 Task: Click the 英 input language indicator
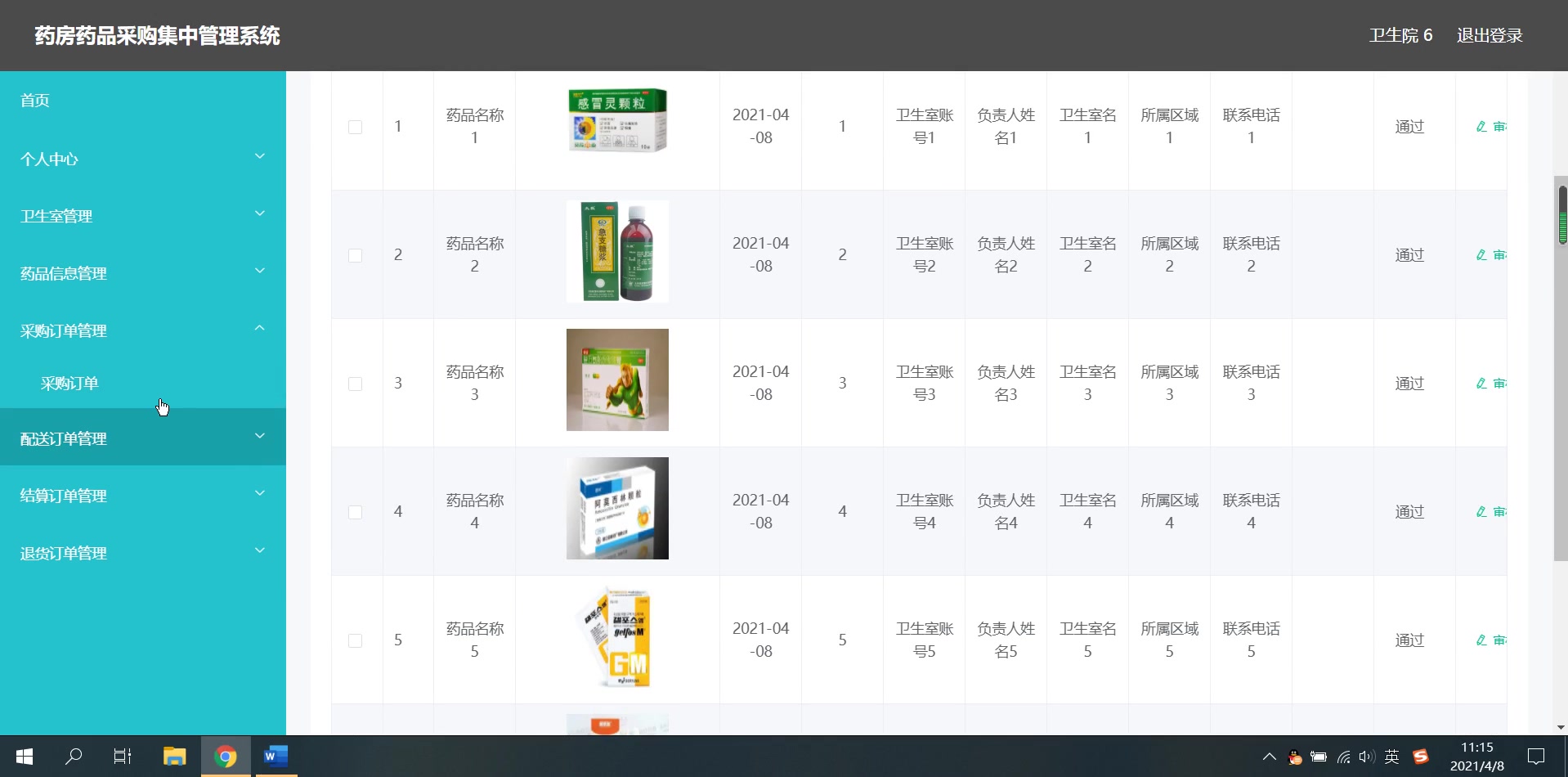1391,757
